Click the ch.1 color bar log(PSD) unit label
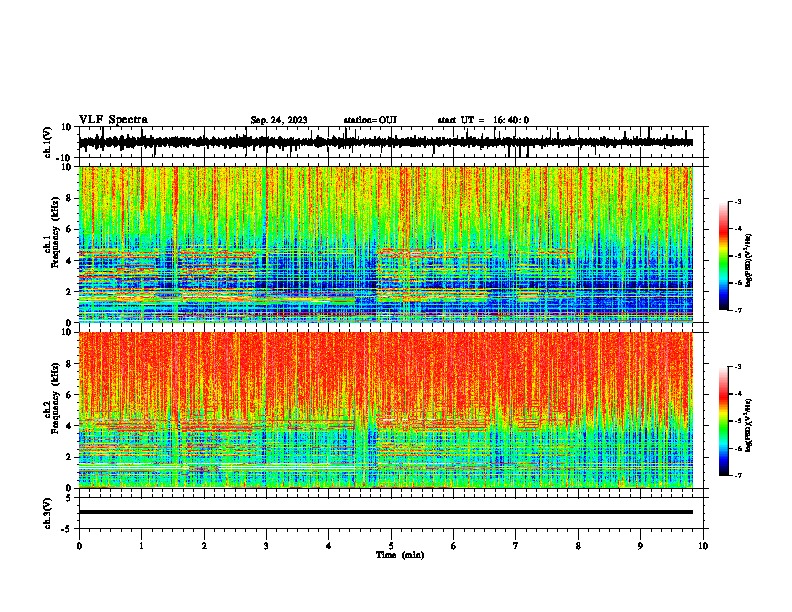Viewport: 792px width, 612px height. (x=749, y=260)
